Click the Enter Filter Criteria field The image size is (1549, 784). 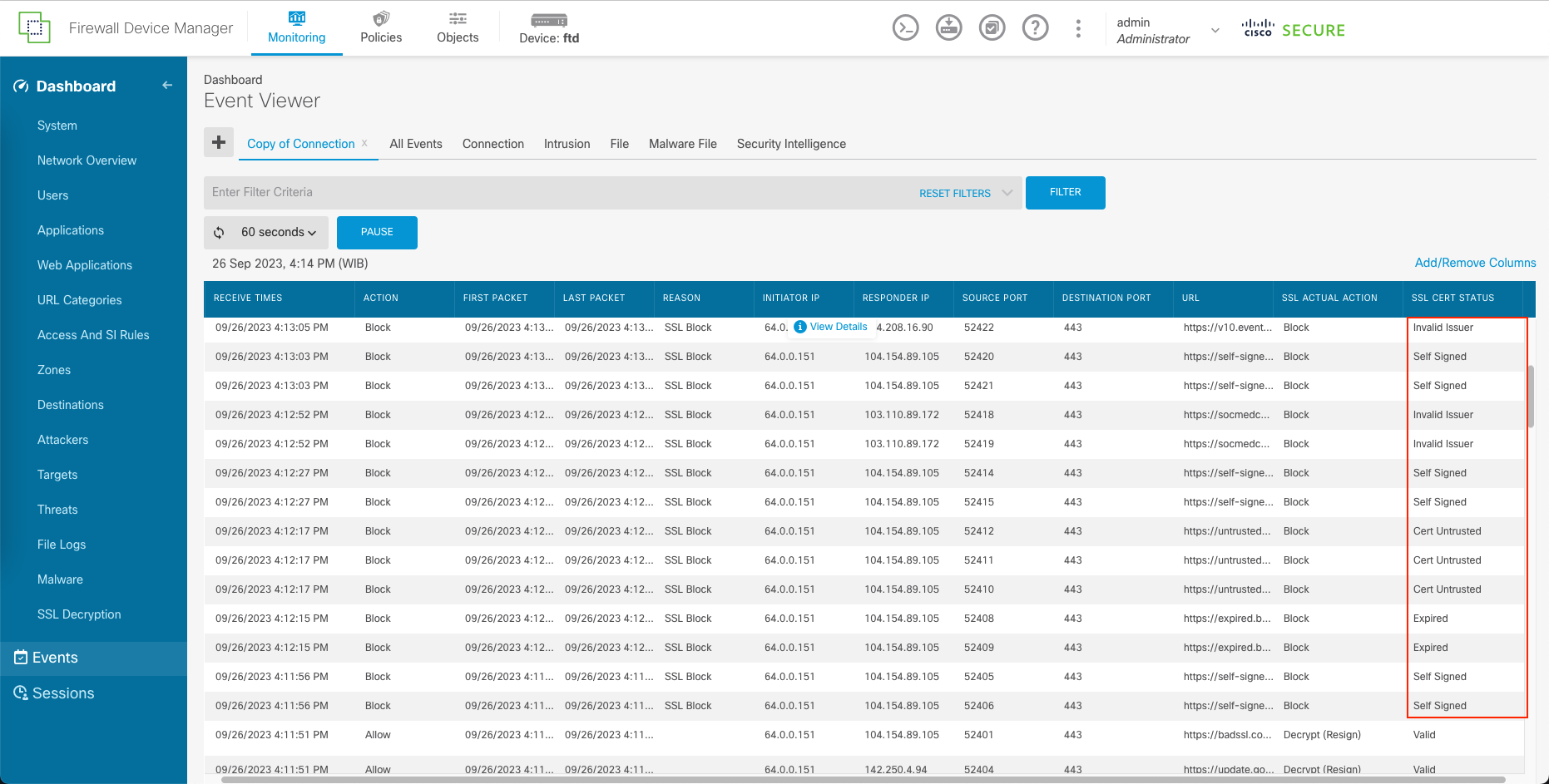(557, 193)
